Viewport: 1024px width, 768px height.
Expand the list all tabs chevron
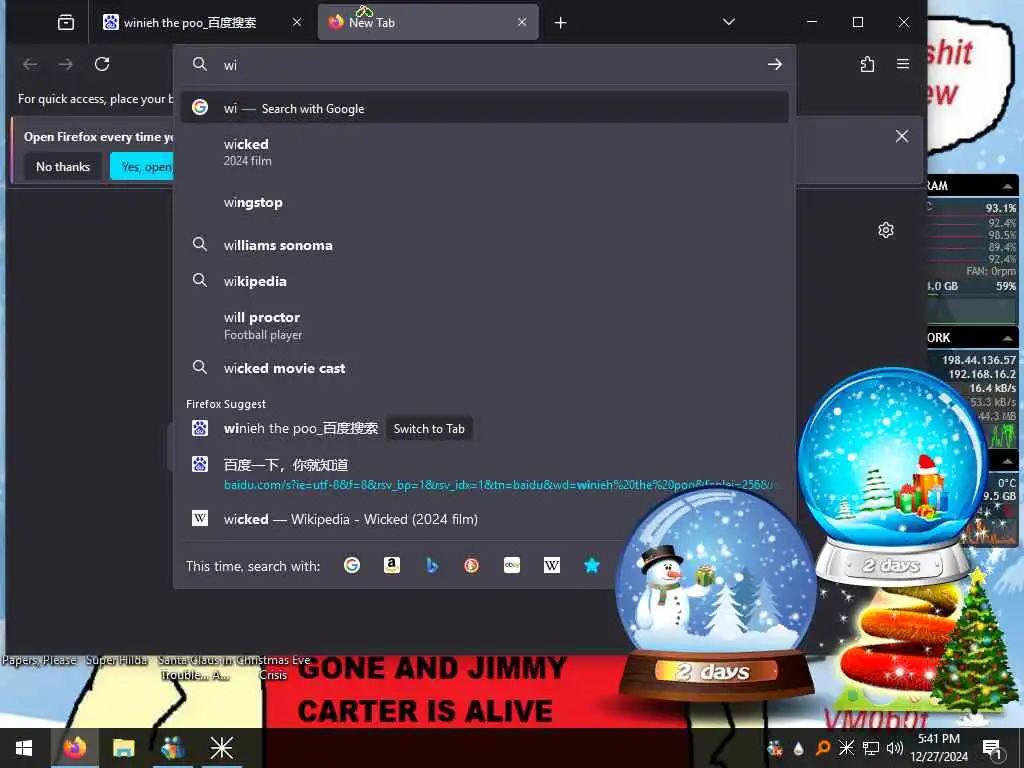(x=729, y=22)
